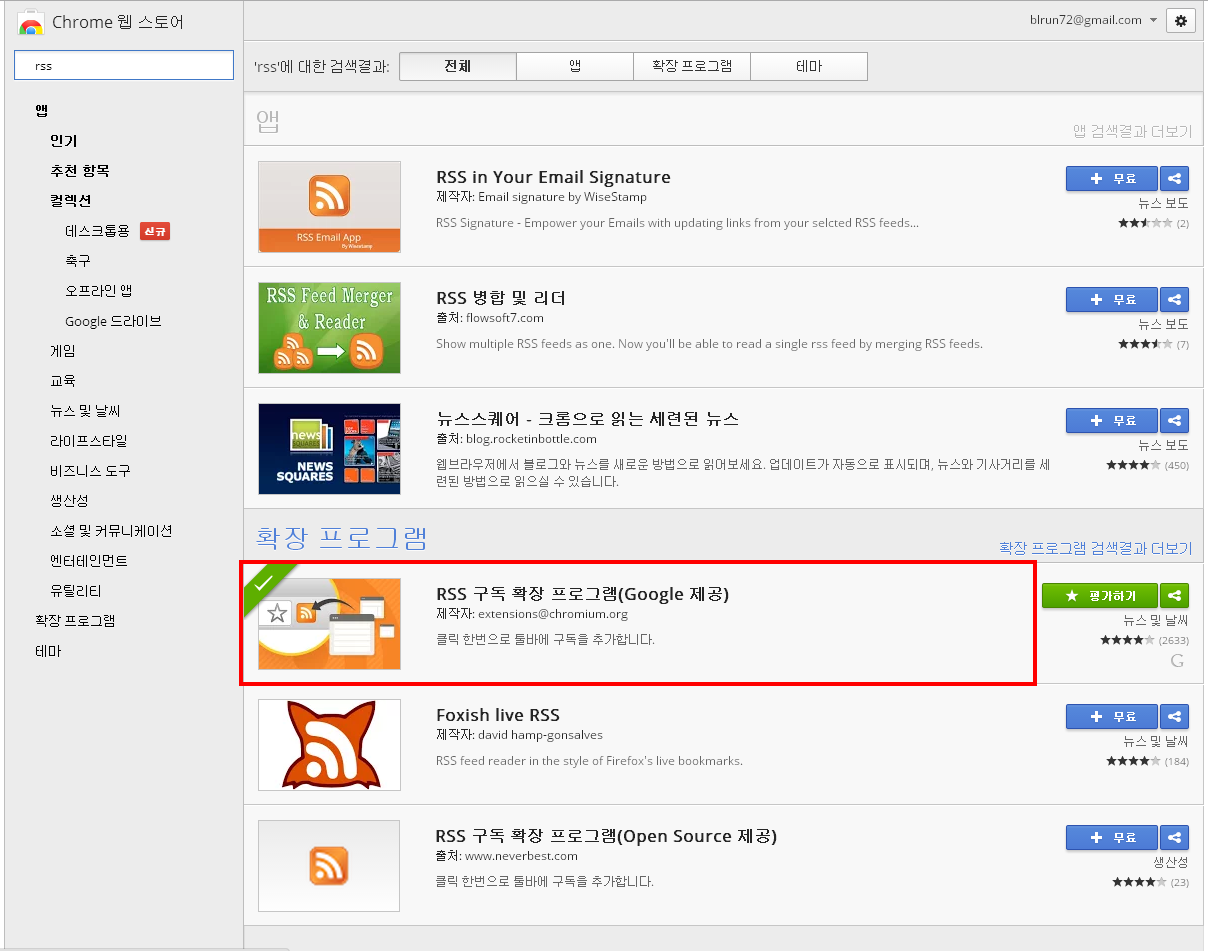The width and height of the screenshot is (1208, 951).
Task: Expand the blrun72@gmail.com account dropdown
Action: 1094,20
